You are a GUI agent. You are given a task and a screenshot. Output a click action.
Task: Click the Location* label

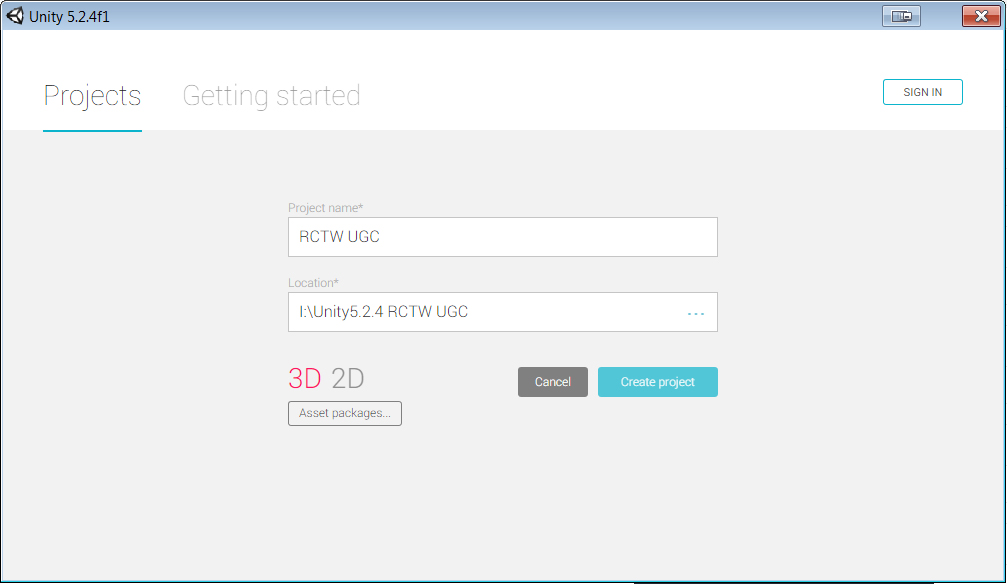tap(313, 283)
